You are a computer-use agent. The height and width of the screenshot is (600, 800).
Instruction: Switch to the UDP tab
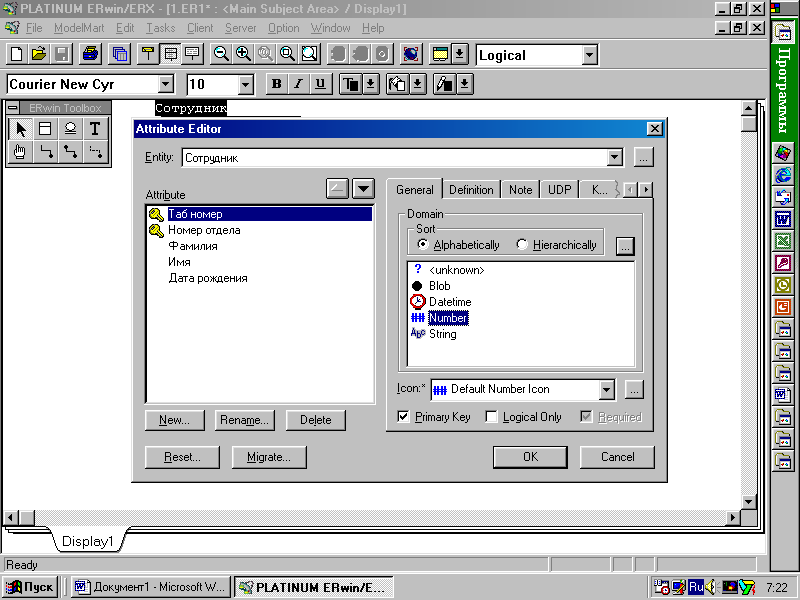[x=559, y=190]
